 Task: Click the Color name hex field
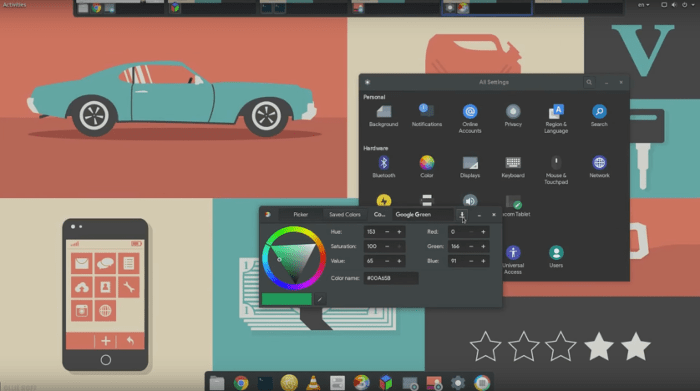coord(391,278)
